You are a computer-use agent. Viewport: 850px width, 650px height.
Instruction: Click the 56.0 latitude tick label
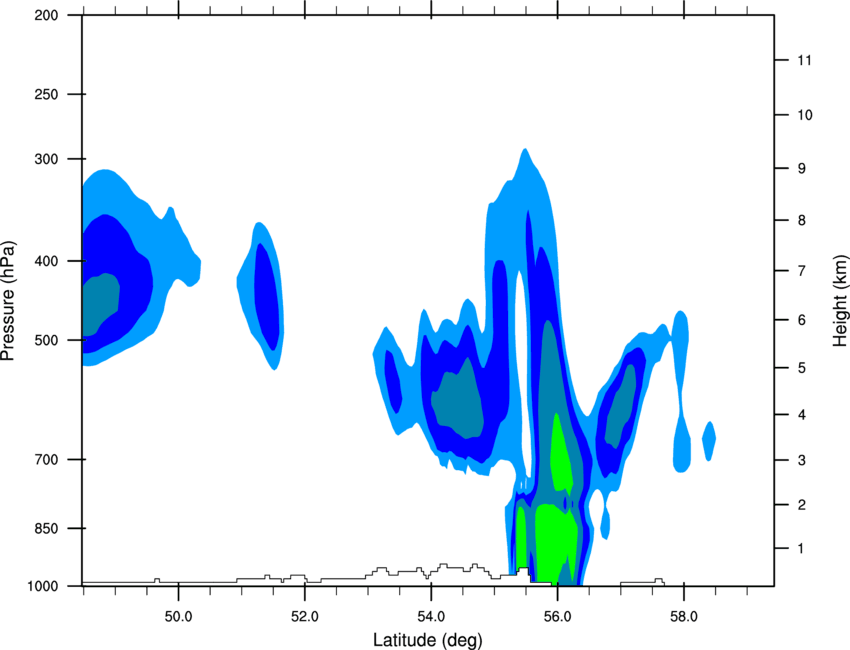(x=557, y=617)
